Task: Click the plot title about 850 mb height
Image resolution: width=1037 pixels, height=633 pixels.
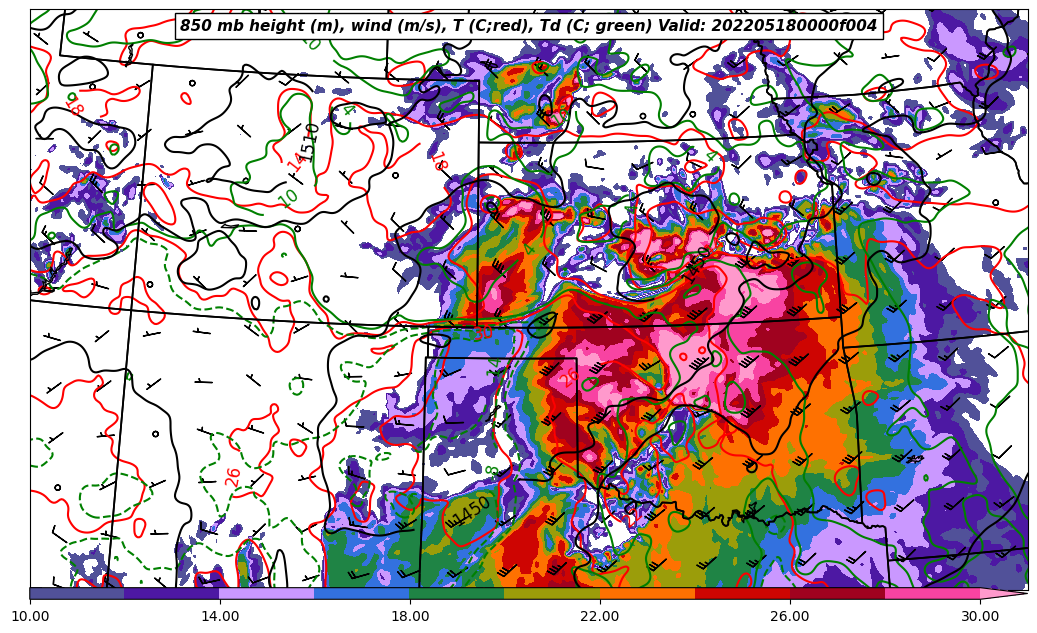Action: pos(528,26)
